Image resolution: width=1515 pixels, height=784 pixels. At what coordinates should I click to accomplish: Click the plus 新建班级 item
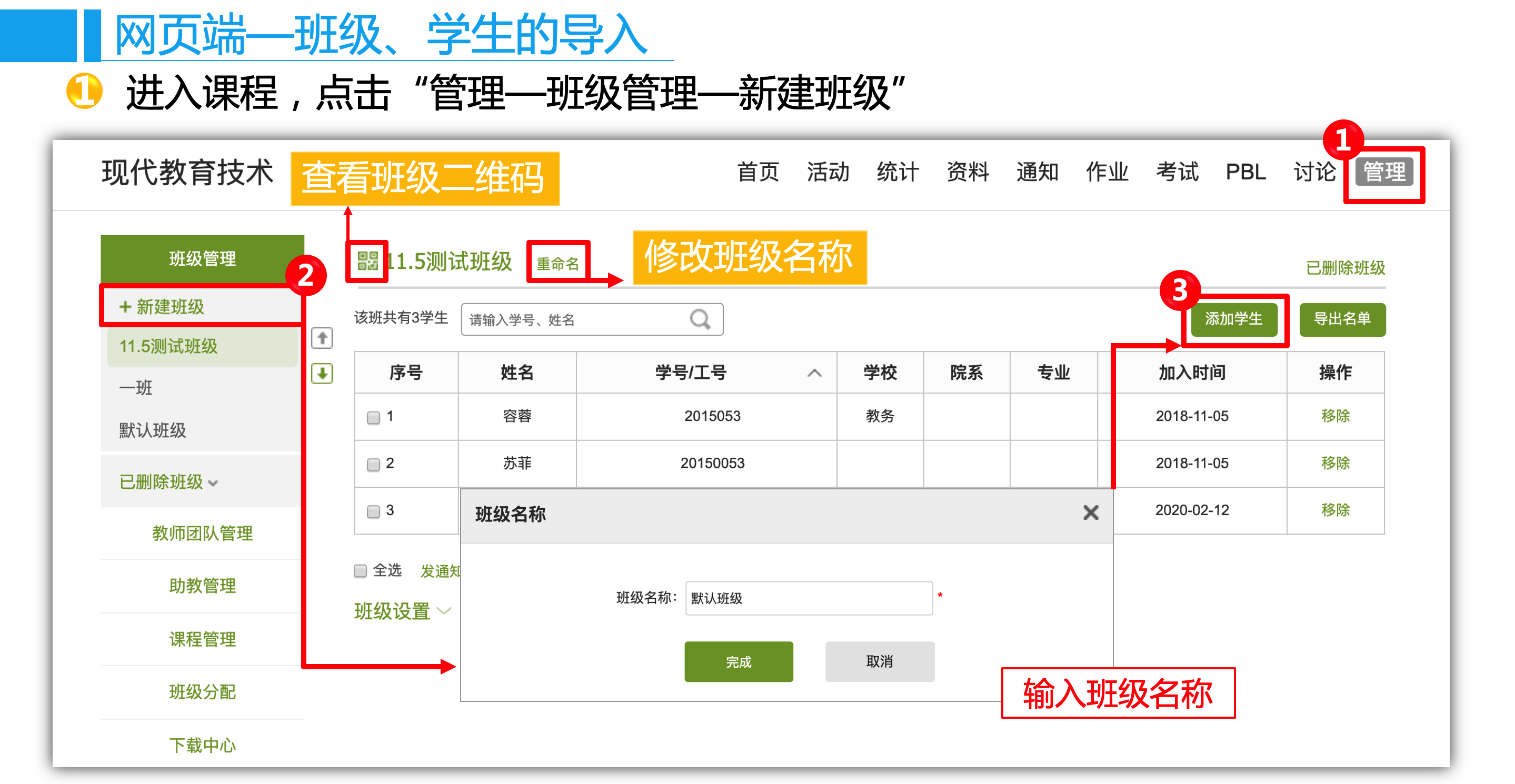point(162,306)
